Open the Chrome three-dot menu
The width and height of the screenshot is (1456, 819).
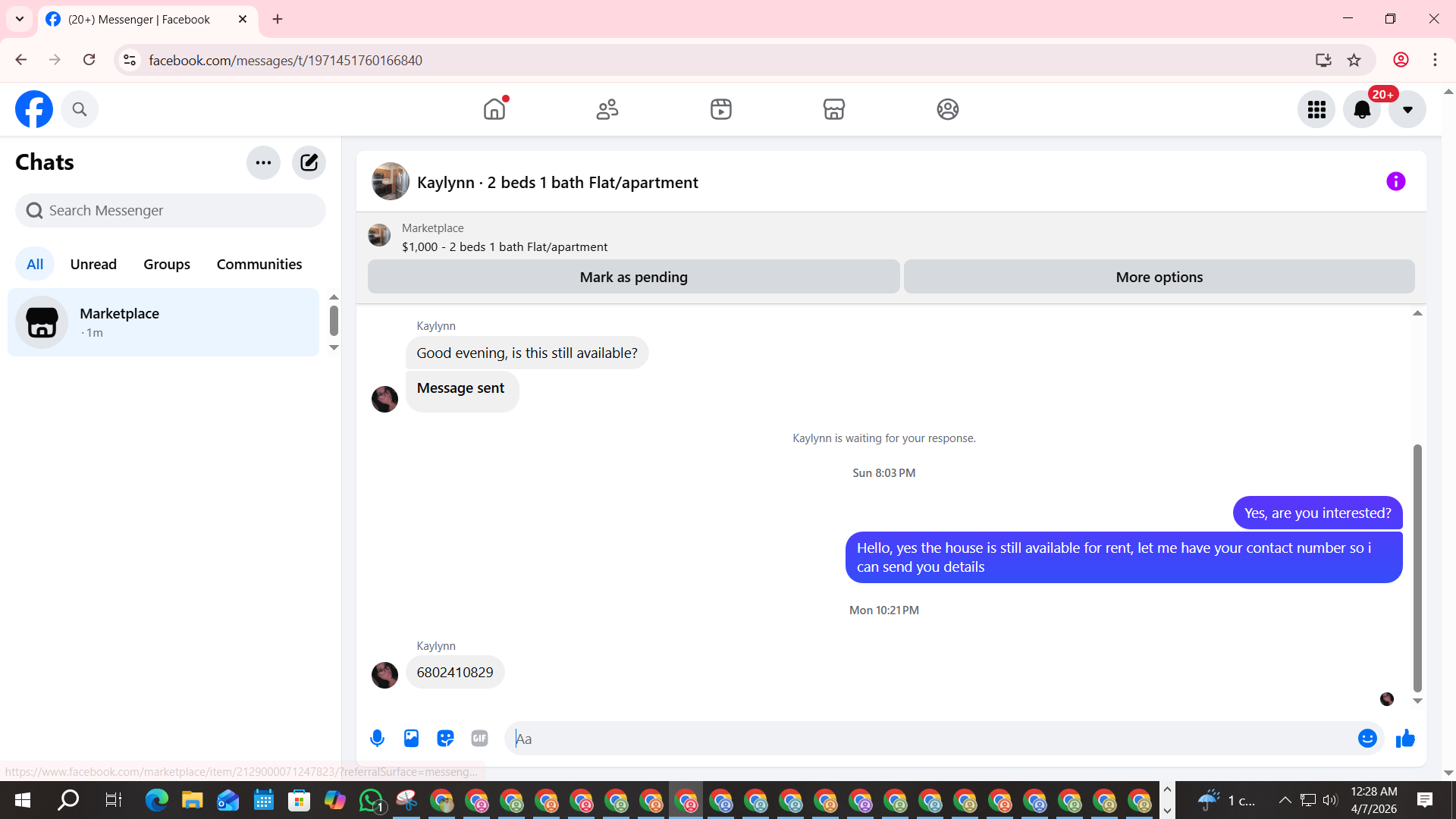[x=1435, y=60]
